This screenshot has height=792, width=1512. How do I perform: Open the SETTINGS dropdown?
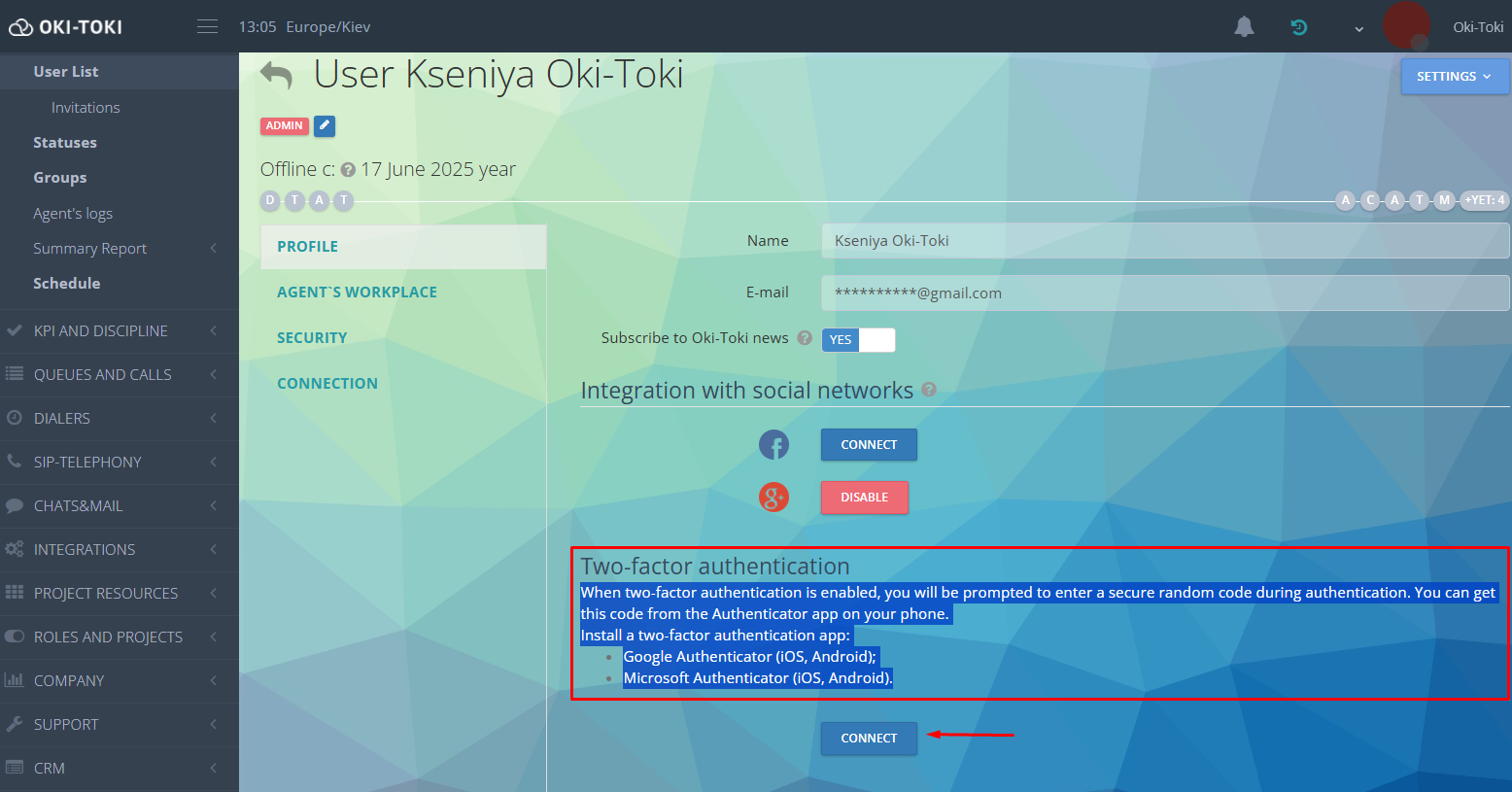(x=1455, y=77)
